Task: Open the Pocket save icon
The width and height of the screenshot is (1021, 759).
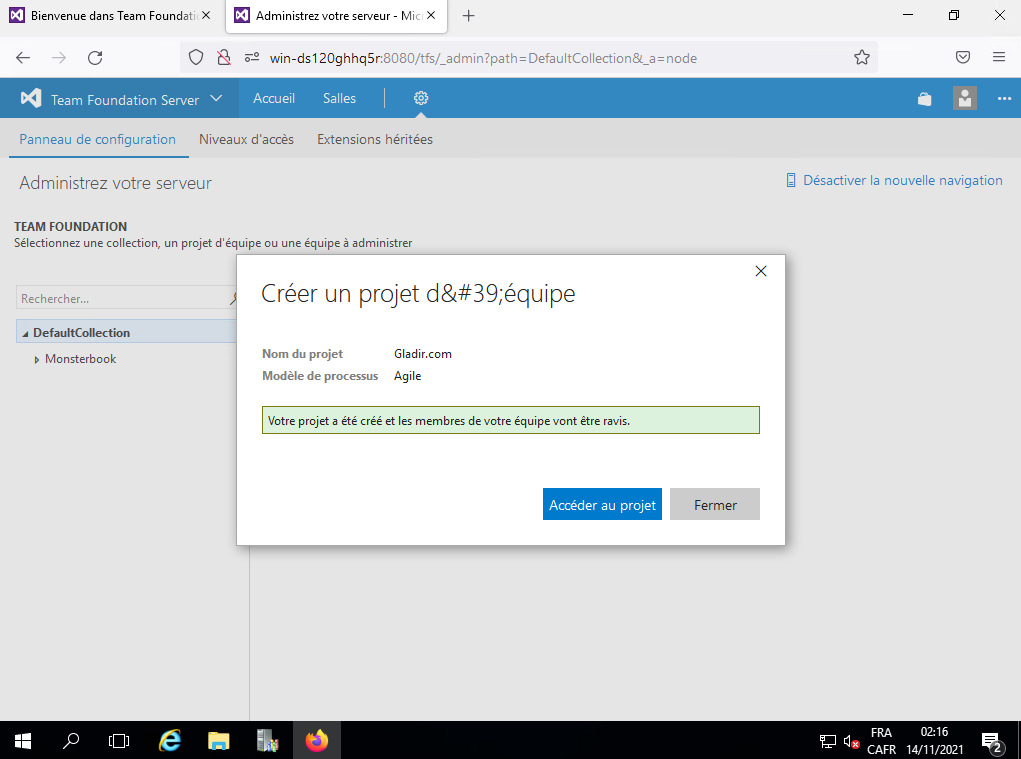Action: [x=963, y=57]
